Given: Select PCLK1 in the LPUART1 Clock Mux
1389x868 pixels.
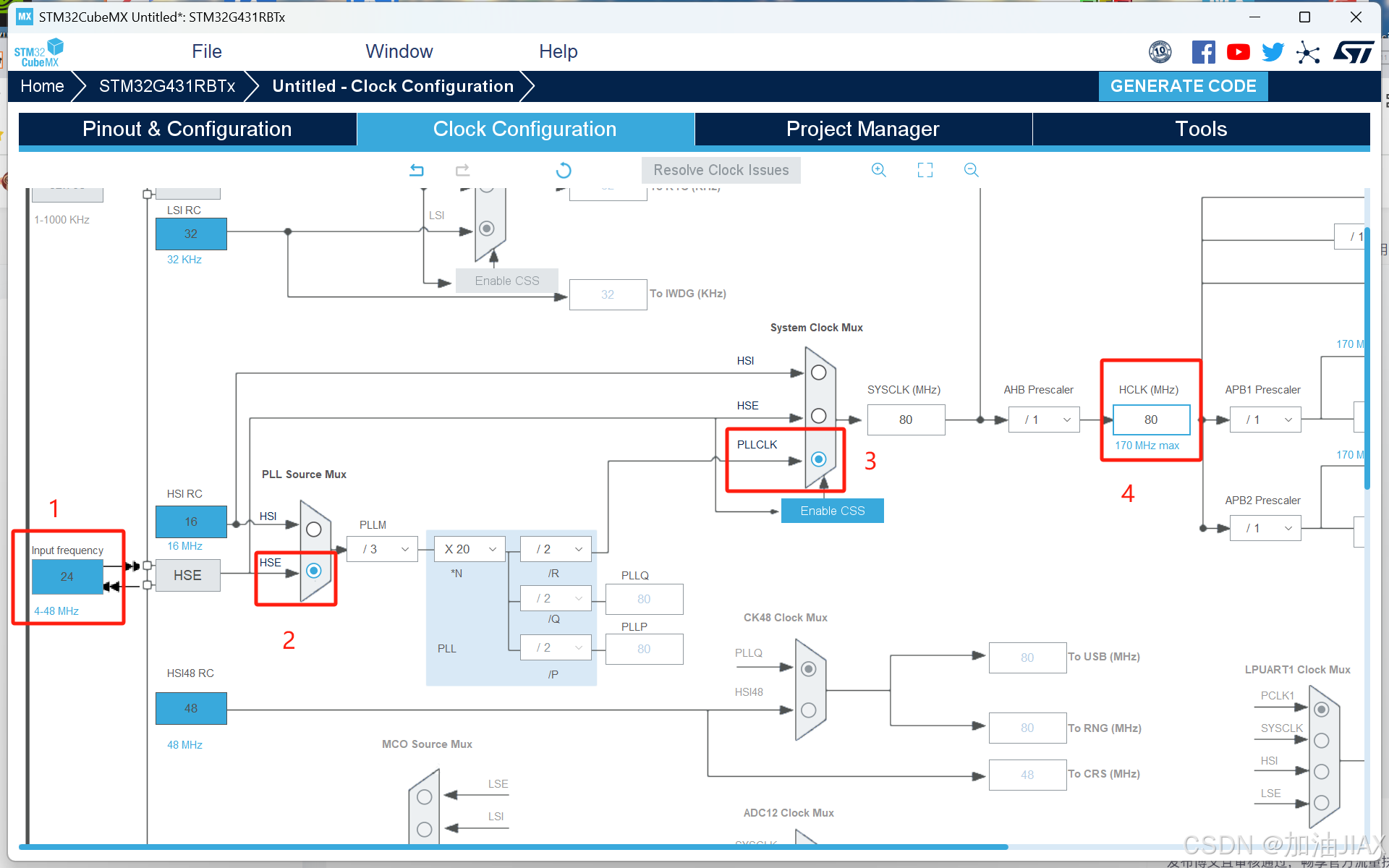Looking at the screenshot, I should pyautogui.click(x=1322, y=710).
